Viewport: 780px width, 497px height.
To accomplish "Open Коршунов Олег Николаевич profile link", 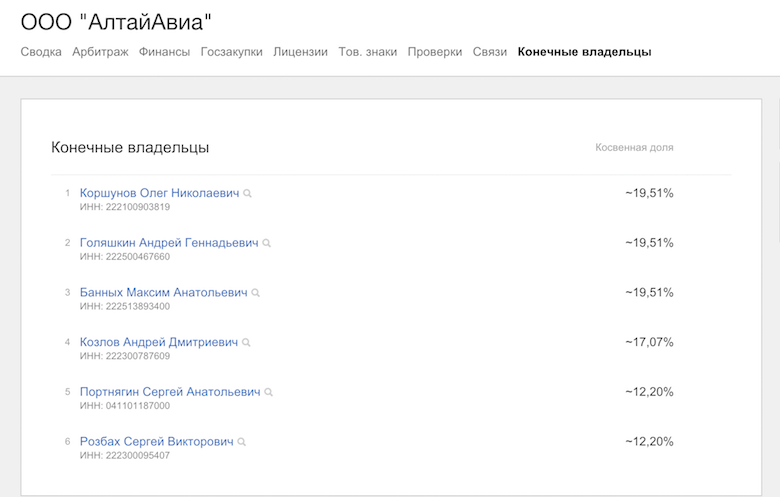I will [160, 193].
